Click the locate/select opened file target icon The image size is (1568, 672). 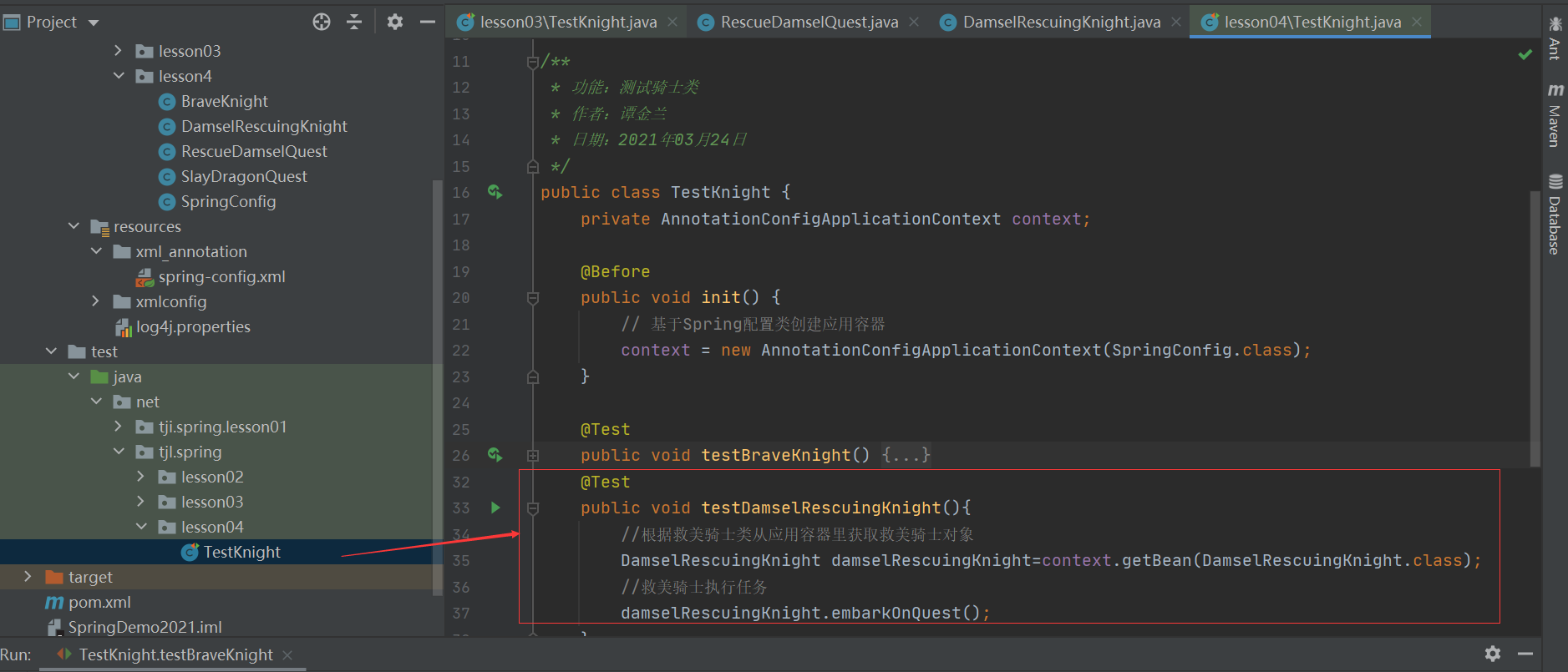(x=322, y=22)
